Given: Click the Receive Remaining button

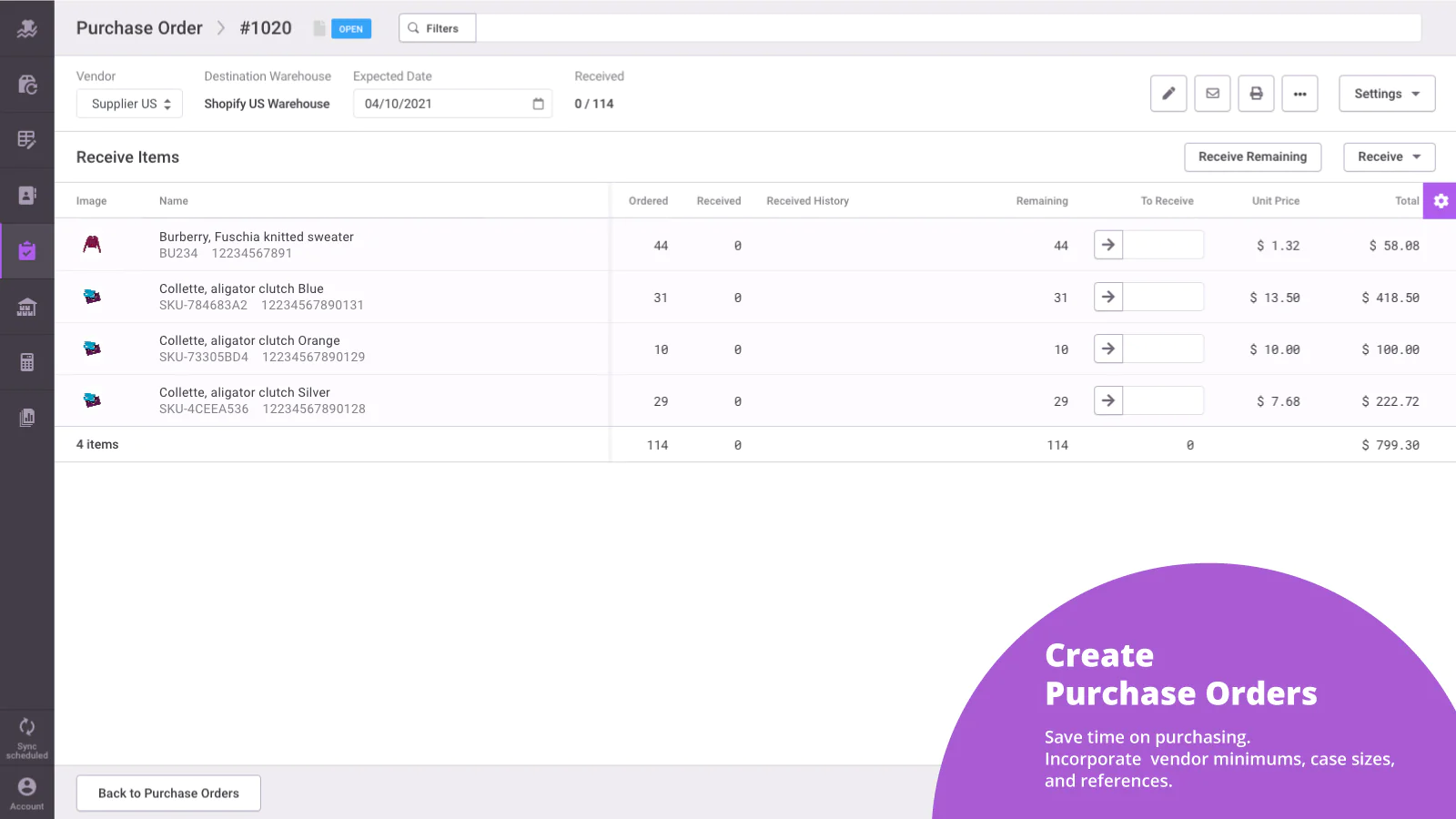Looking at the screenshot, I should point(1252,157).
